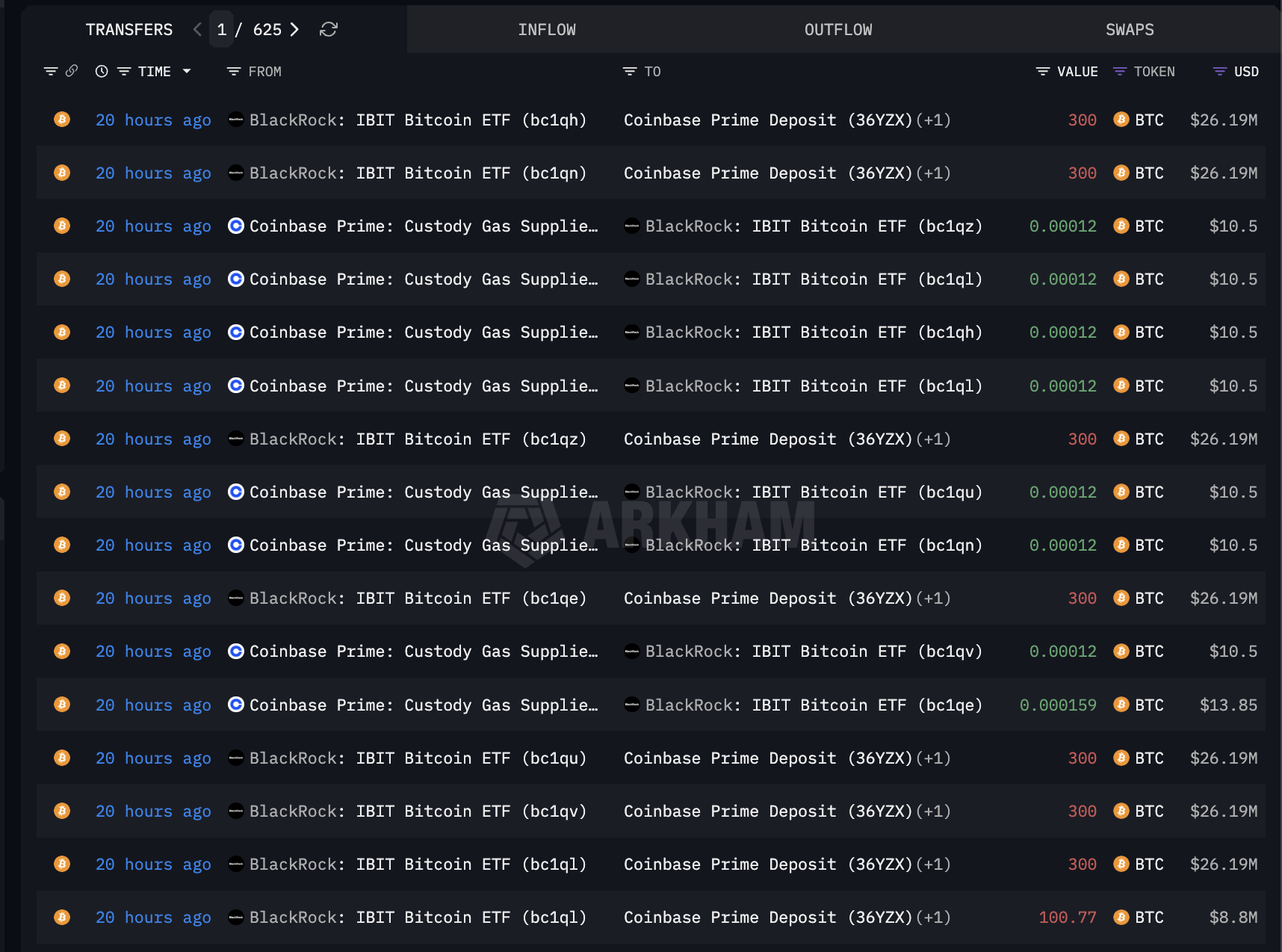The width and height of the screenshot is (1282, 952).
Task: Click (+1) beside Coinbase Prime Deposit
Action: tap(933, 120)
